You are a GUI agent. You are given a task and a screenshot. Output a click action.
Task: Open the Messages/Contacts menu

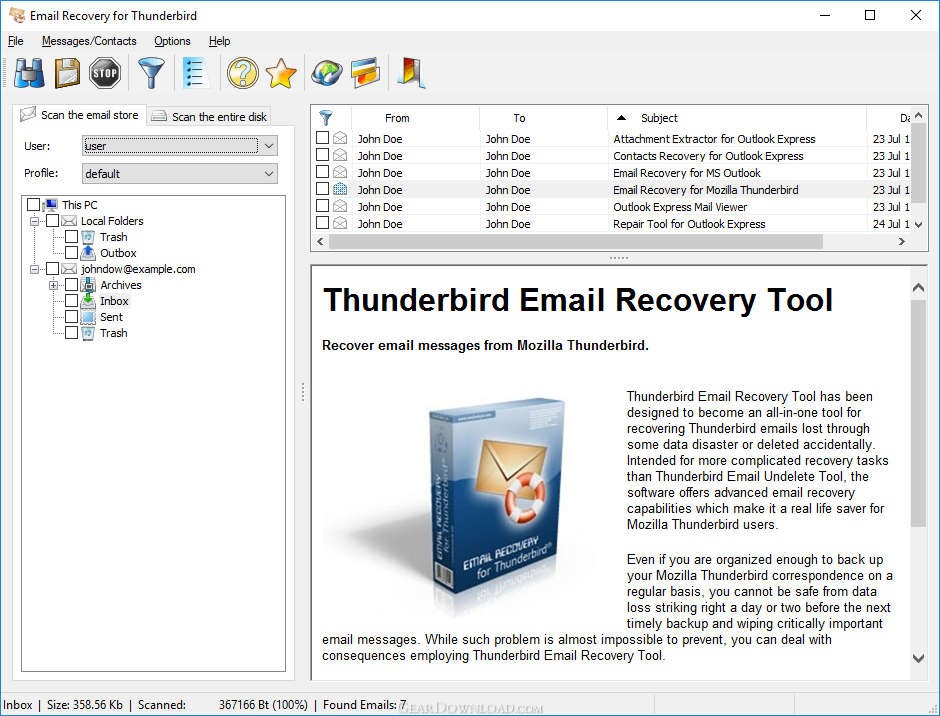89,41
